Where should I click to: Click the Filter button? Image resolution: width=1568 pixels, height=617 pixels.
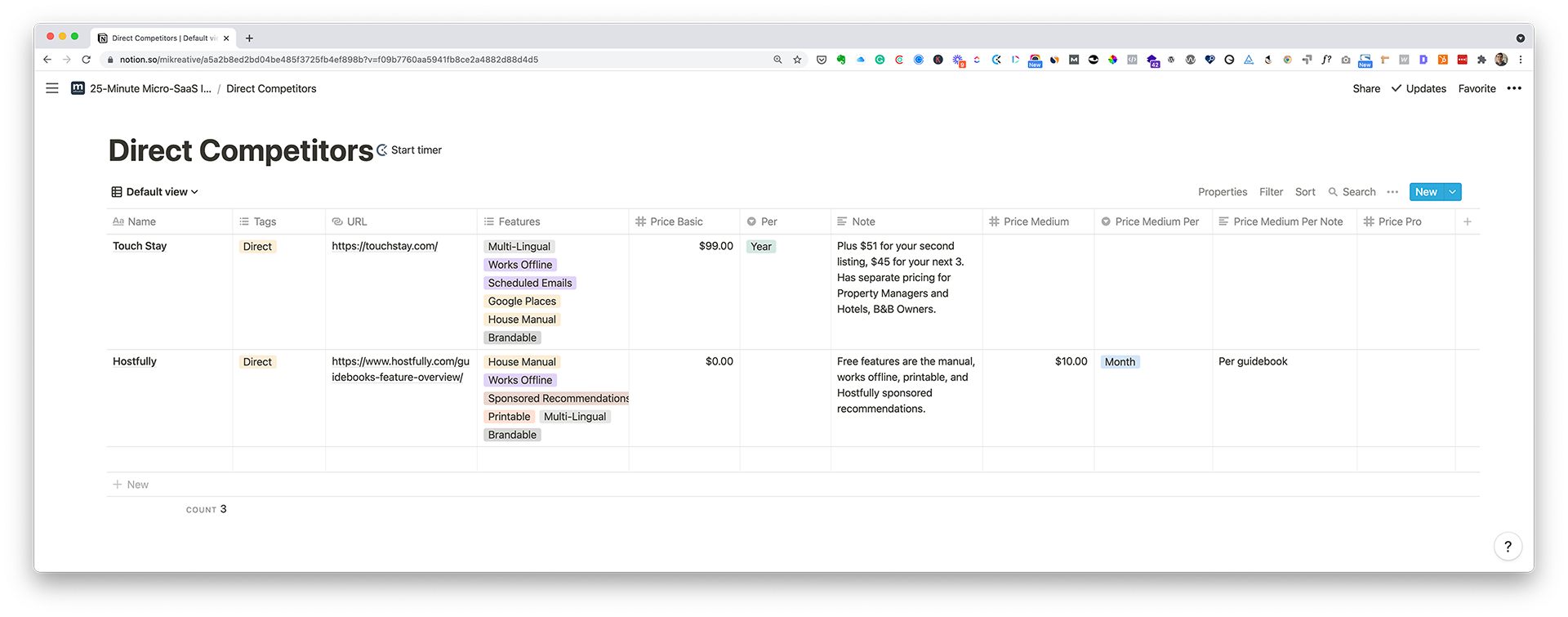pos(1271,192)
